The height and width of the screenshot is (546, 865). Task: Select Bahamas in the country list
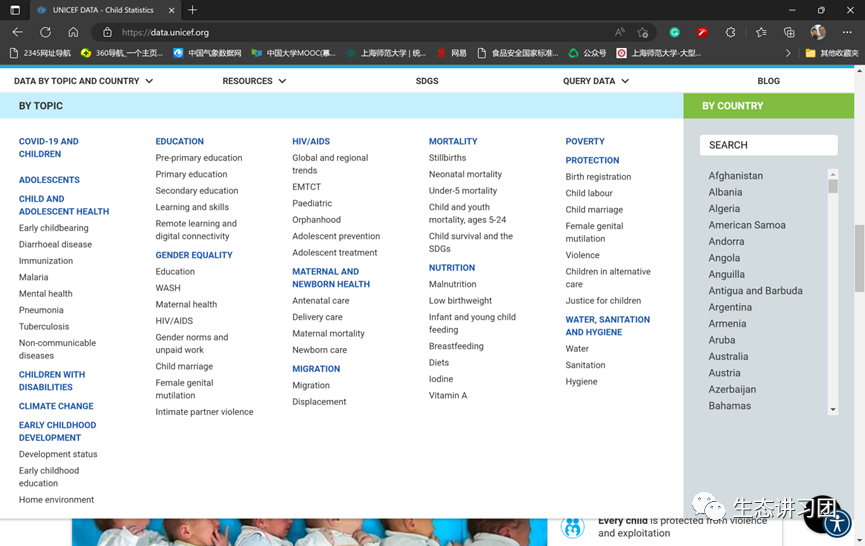click(729, 406)
